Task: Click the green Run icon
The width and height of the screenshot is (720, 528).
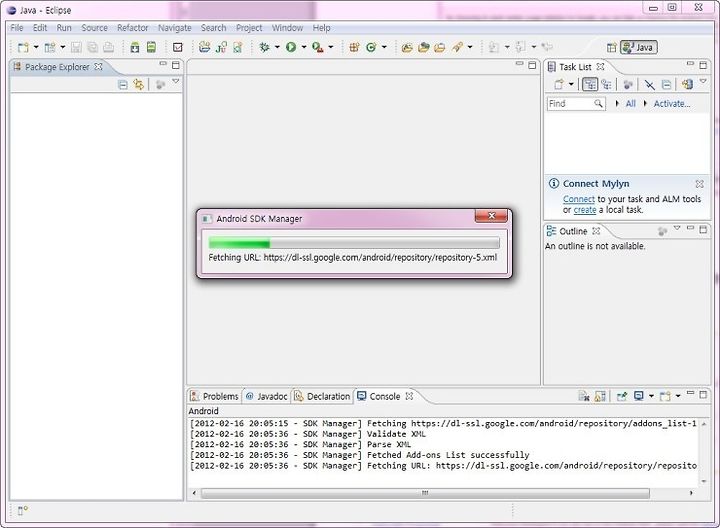Action: [x=291, y=47]
